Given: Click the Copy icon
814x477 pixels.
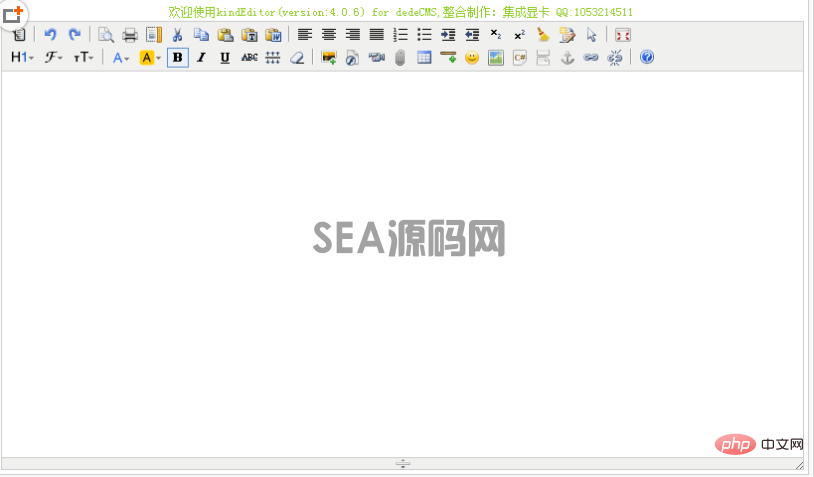Looking at the screenshot, I should tap(201, 35).
